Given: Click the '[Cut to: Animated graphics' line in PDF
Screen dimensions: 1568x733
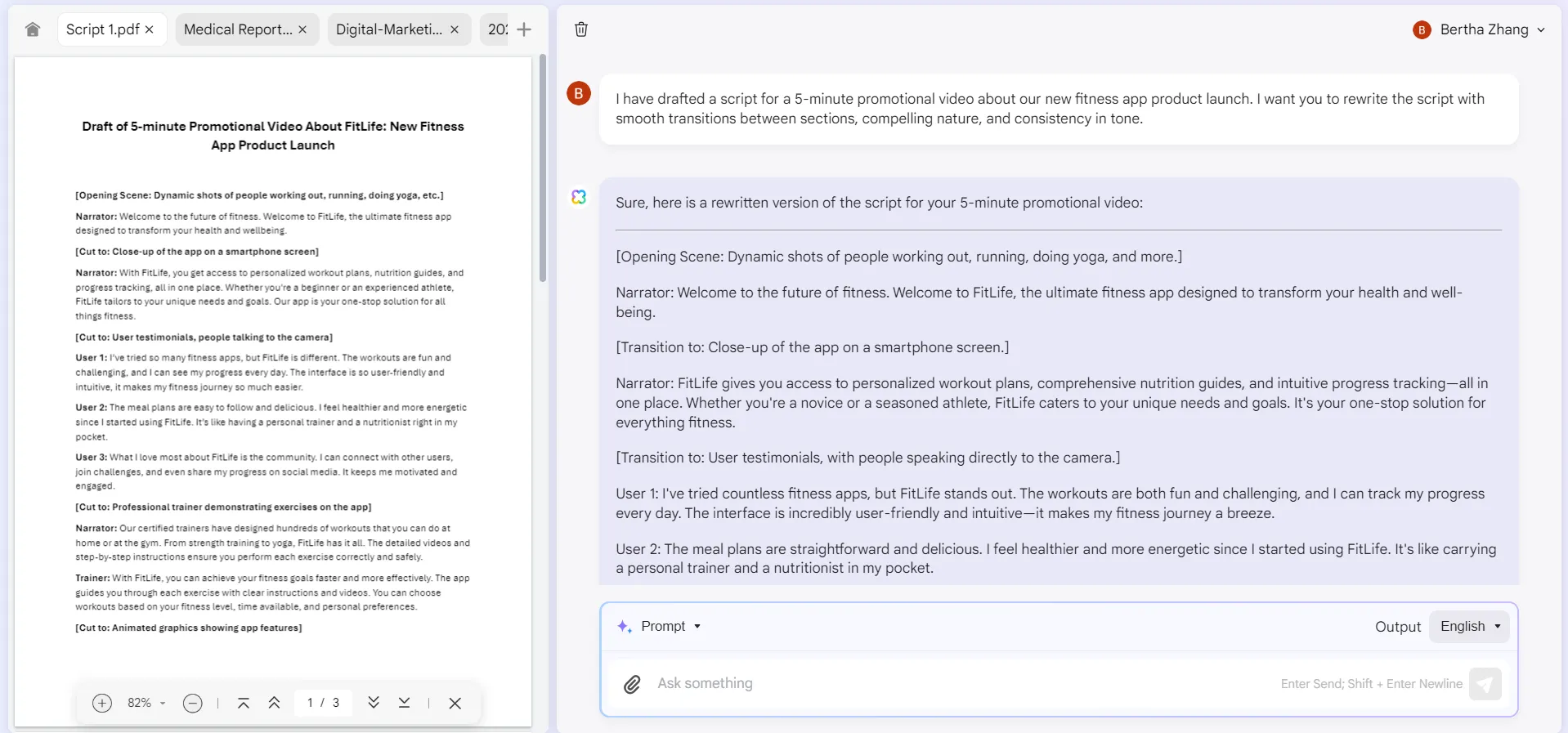Looking at the screenshot, I should [x=189, y=628].
